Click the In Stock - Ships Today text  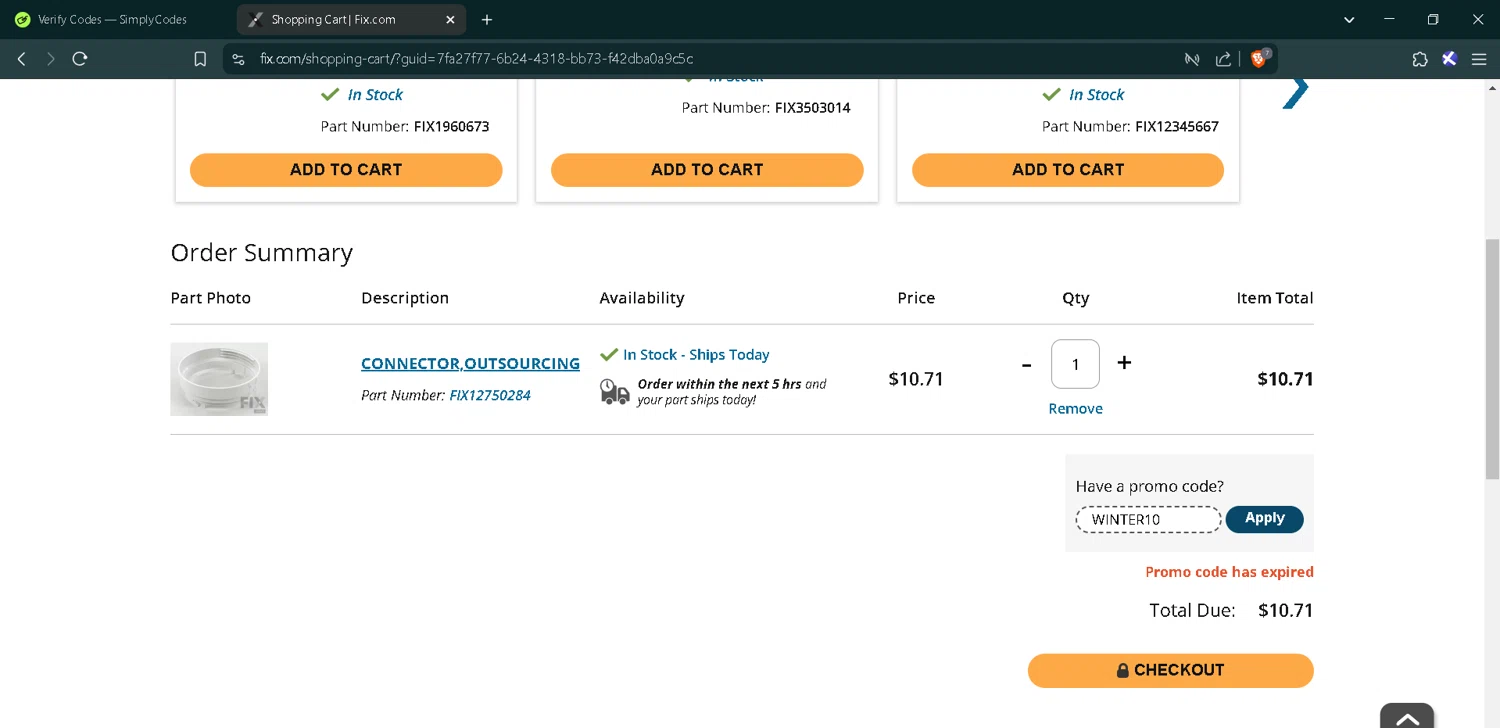(x=696, y=355)
